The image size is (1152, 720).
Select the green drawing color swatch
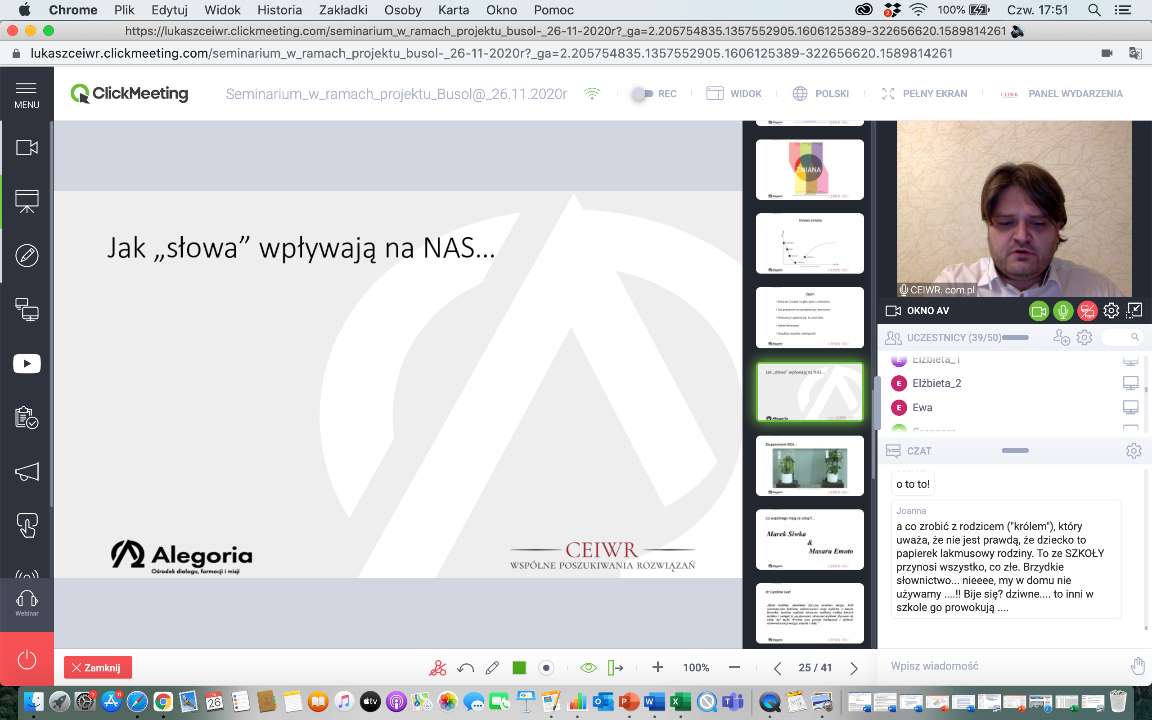519,668
